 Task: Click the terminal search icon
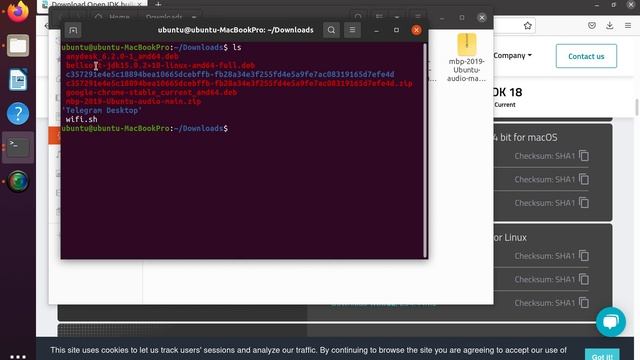point(331,30)
